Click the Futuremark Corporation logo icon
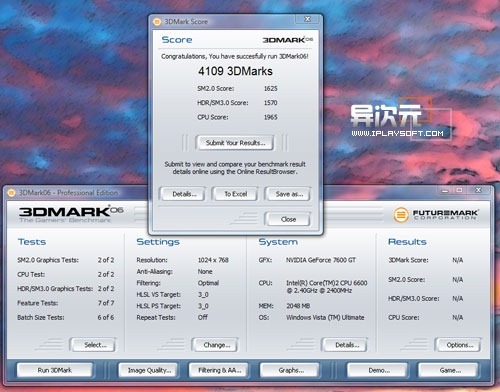Viewport: 500px width, 392px height. click(401, 215)
